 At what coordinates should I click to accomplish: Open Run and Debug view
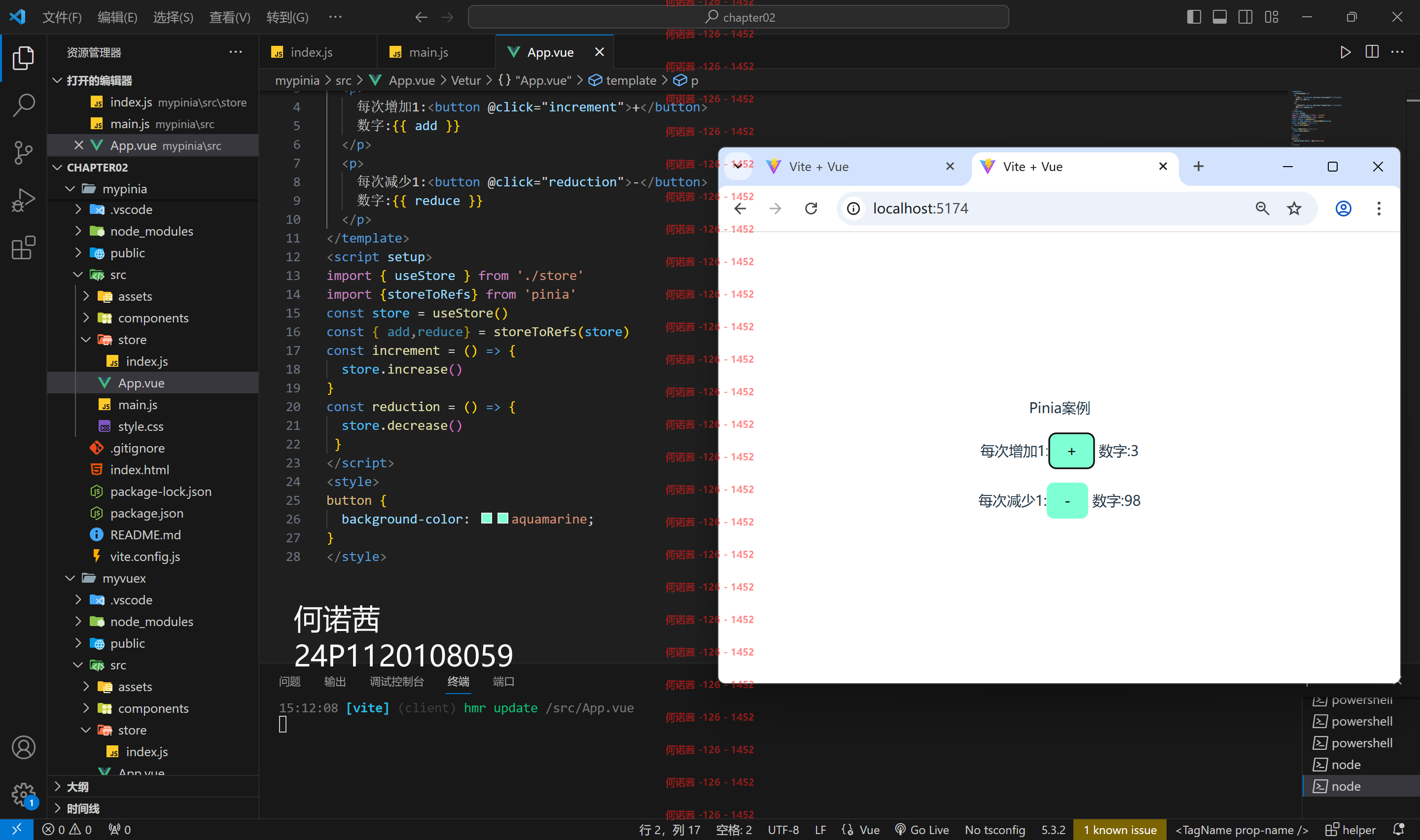(x=23, y=200)
